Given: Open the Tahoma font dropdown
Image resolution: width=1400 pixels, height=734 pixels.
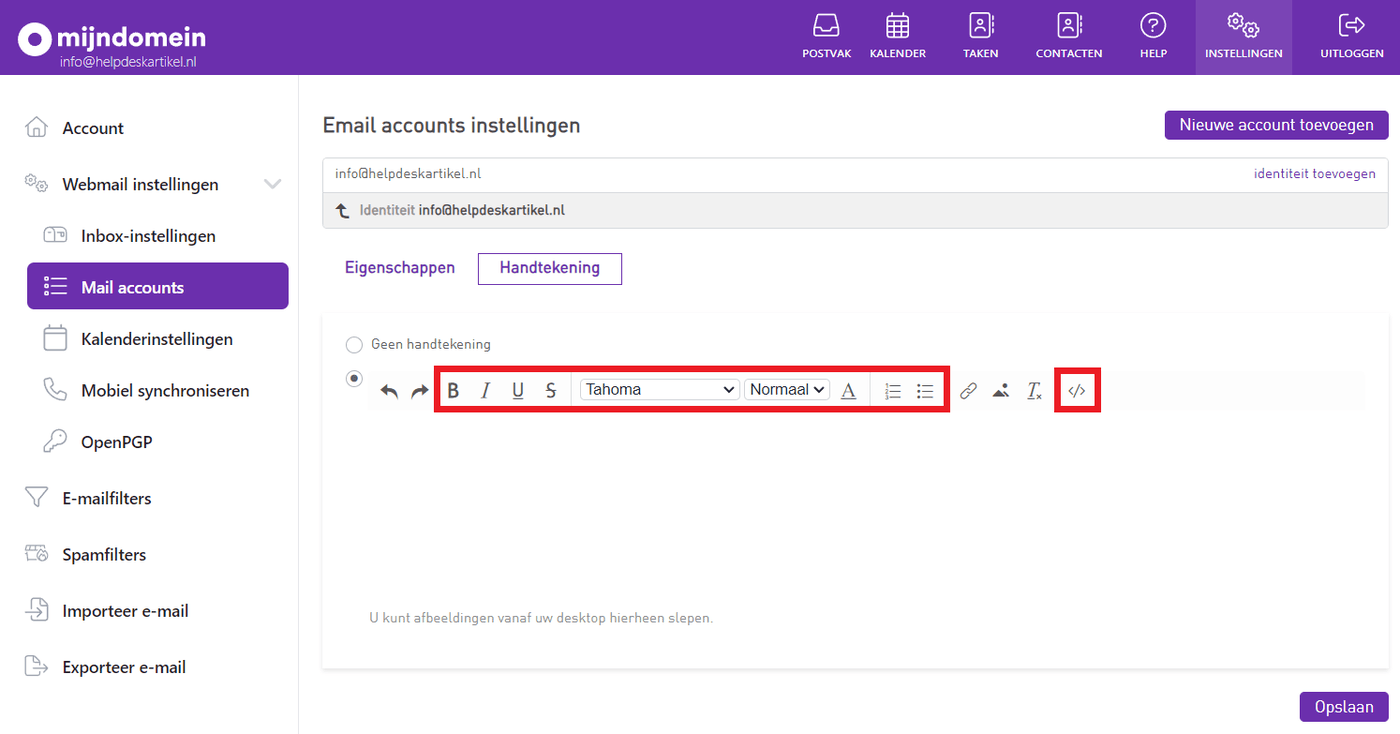Looking at the screenshot, I should 660,390.
